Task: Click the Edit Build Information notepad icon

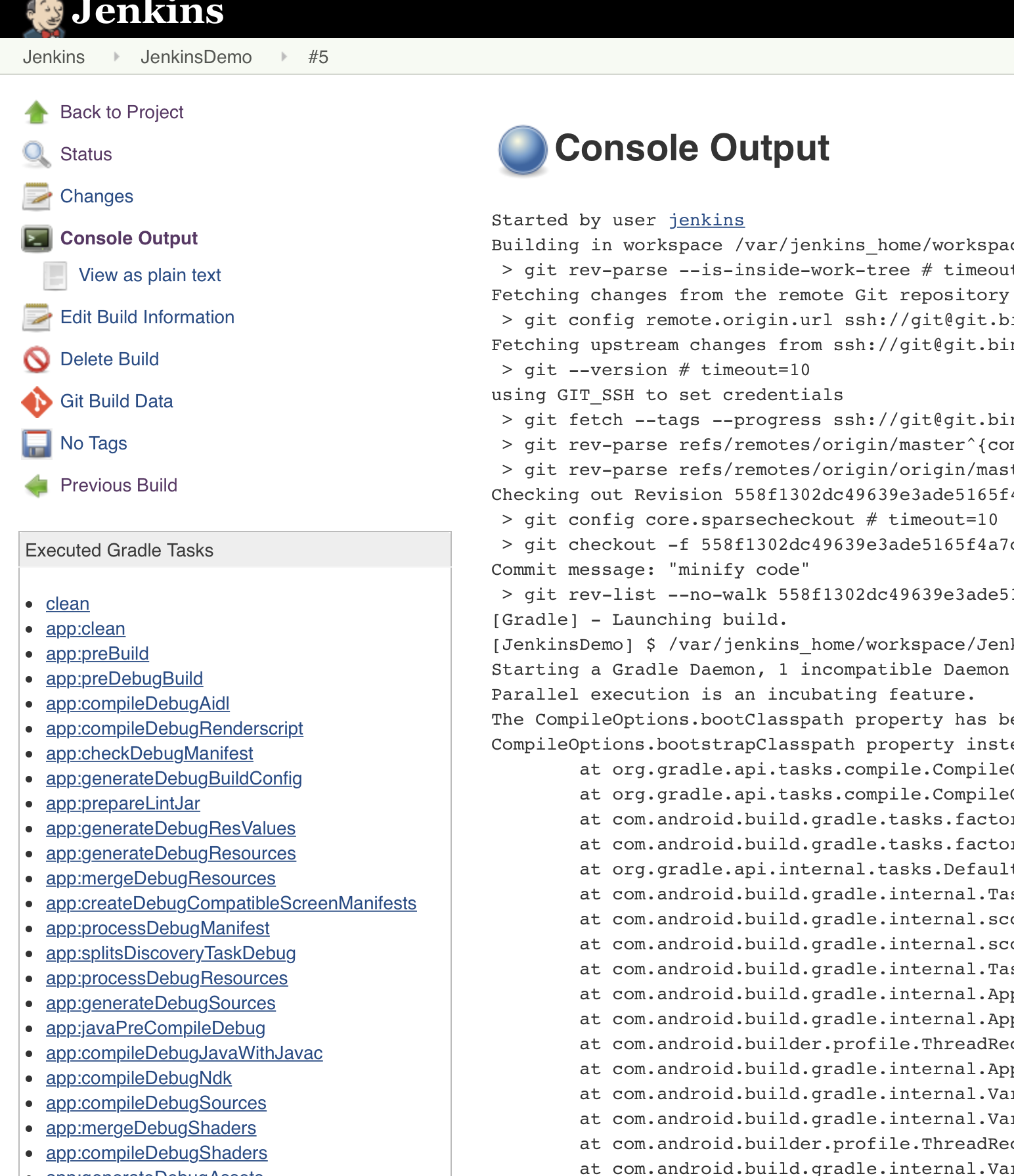Action: pyautogui.click(x=37, y=317)
